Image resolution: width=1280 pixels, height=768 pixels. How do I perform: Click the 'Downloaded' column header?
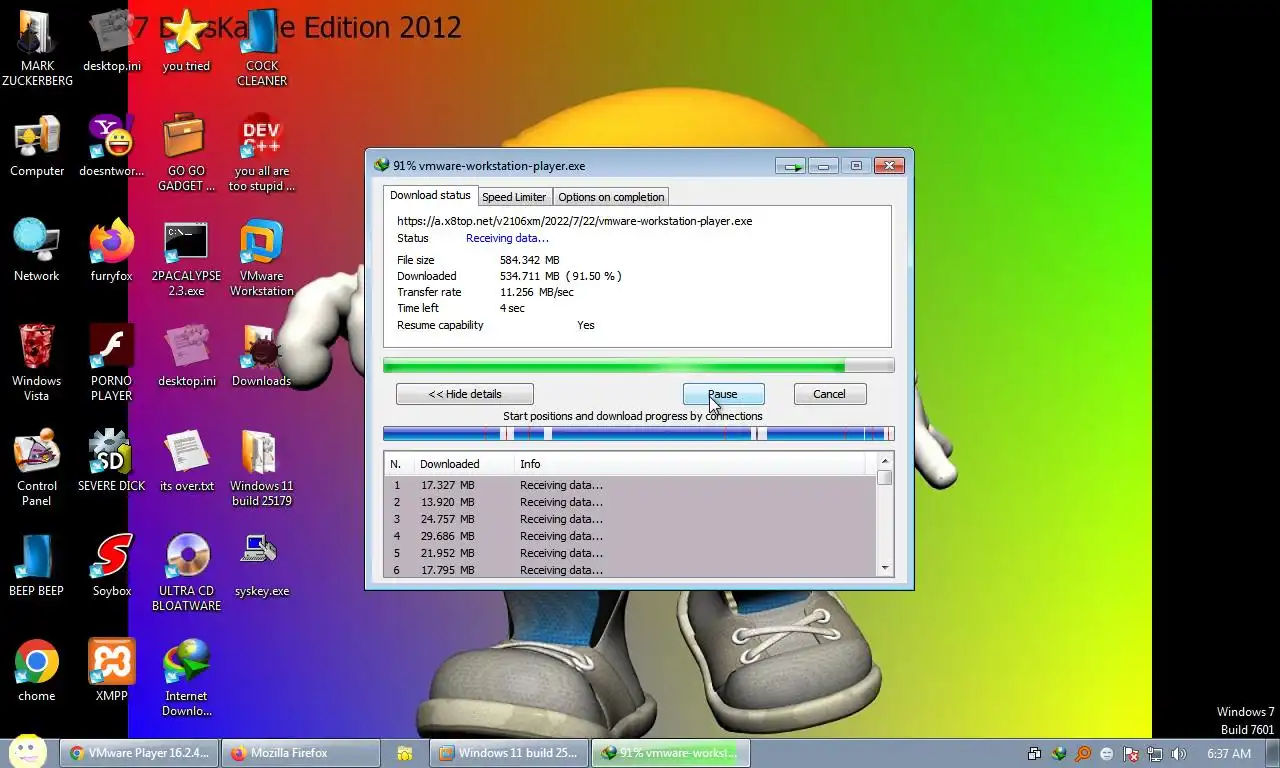(x=464, y=464)
